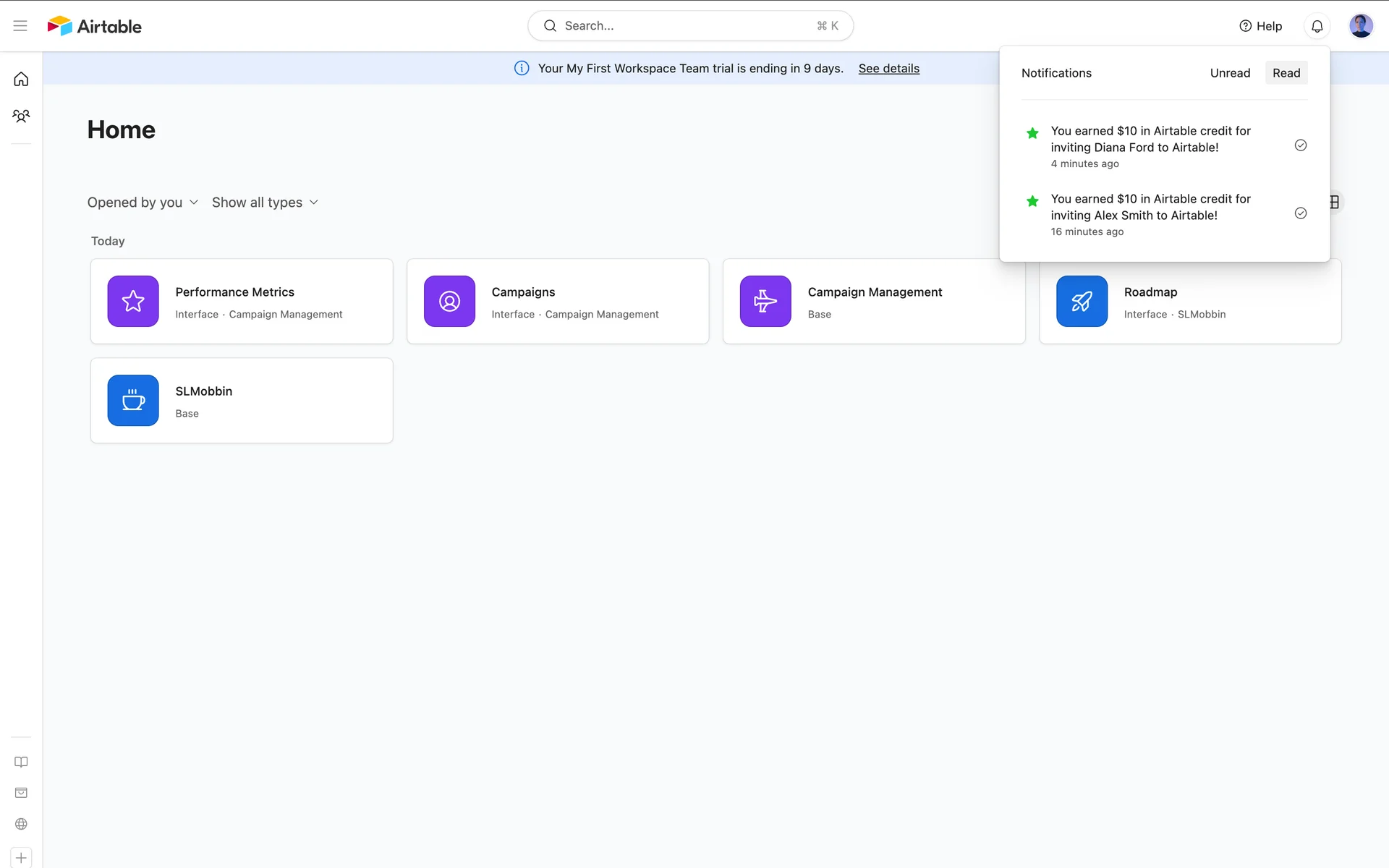The image size is (1389, 868).
Task: Open the Performance Metrics interface card
Action: pos(242,301)
